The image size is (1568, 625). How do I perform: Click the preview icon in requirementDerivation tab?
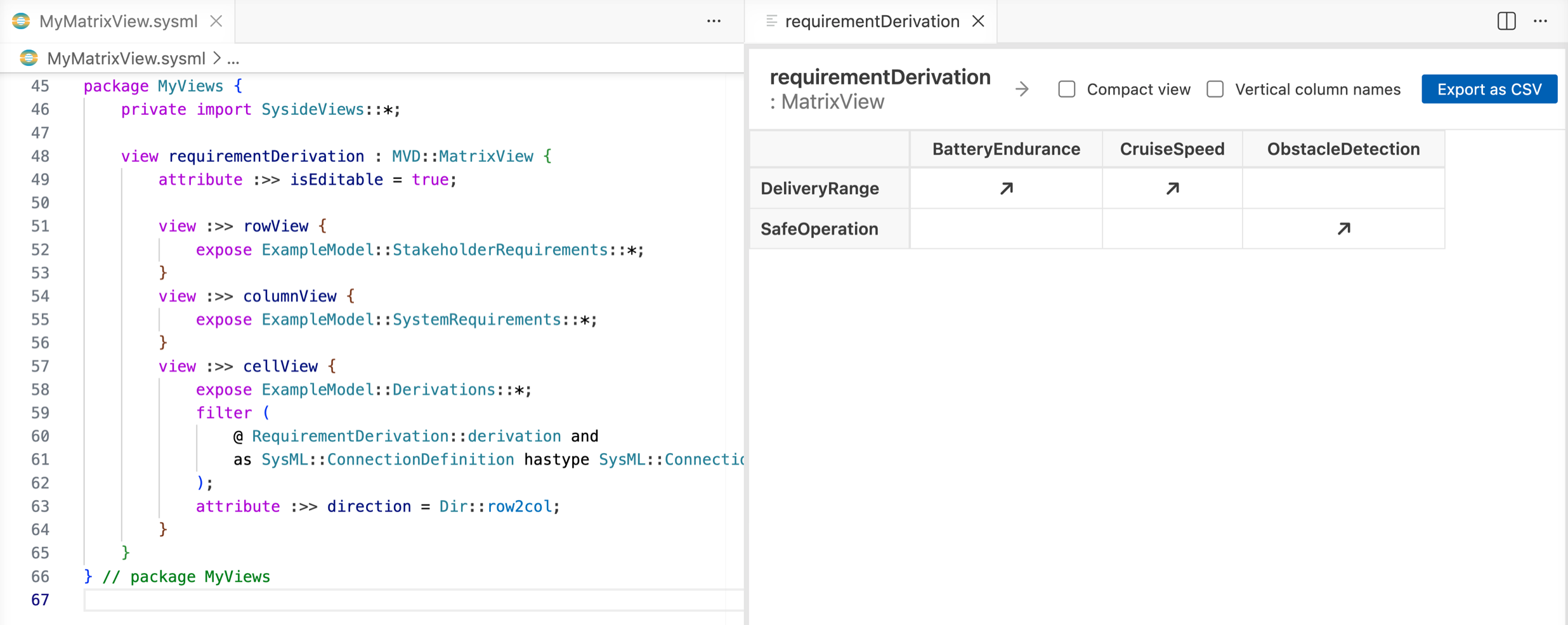point(771,21)
